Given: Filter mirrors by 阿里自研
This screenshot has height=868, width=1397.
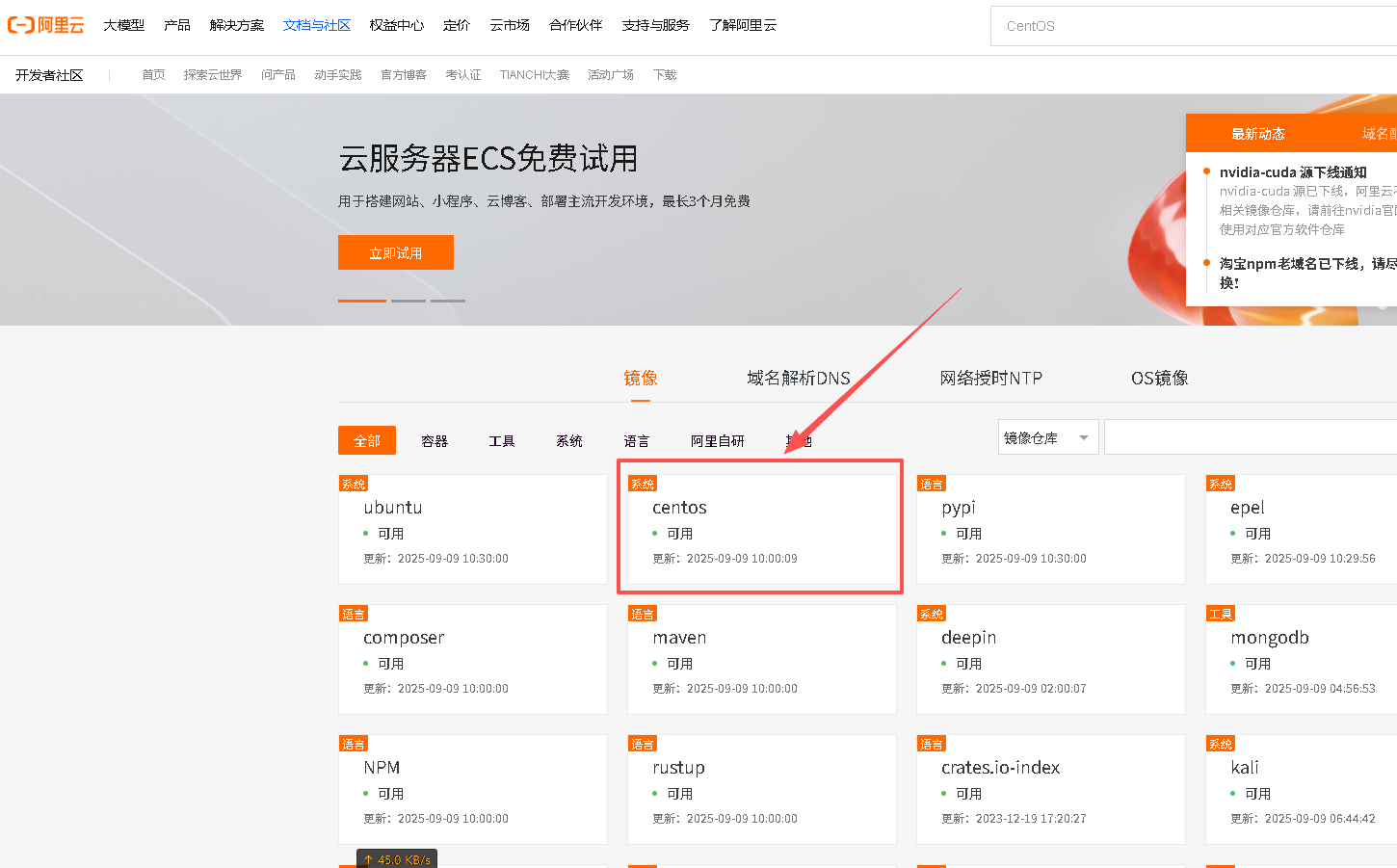Looking at the screenshot, I should (718, 440).
